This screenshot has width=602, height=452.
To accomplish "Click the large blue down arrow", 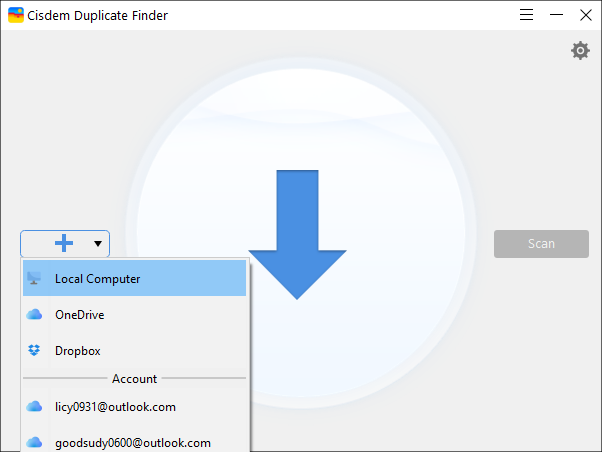I will pos(297,234).
